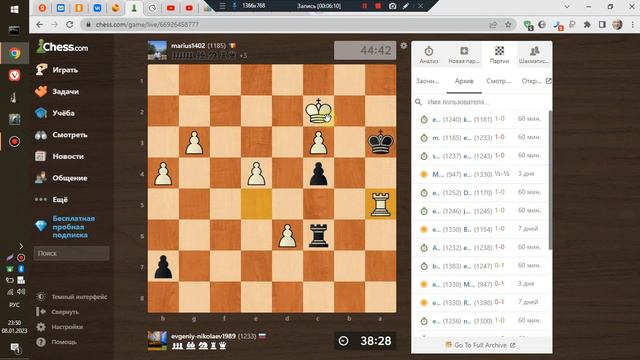Open the archive game (1383) vs (1247)
Viewport: 640px width, 360px height.
[x=480, y=266]
